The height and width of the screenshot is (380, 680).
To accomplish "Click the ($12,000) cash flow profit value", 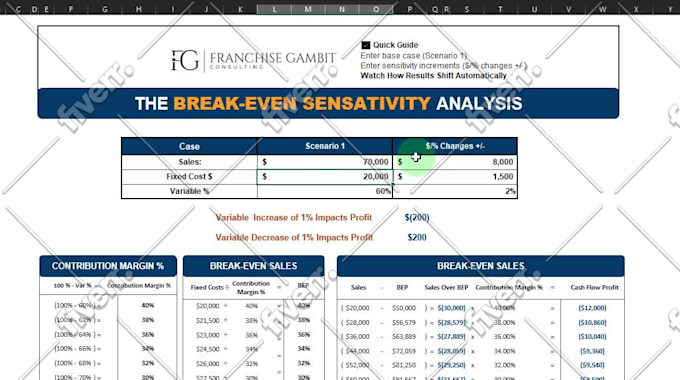I will click(x=592, y=308).
